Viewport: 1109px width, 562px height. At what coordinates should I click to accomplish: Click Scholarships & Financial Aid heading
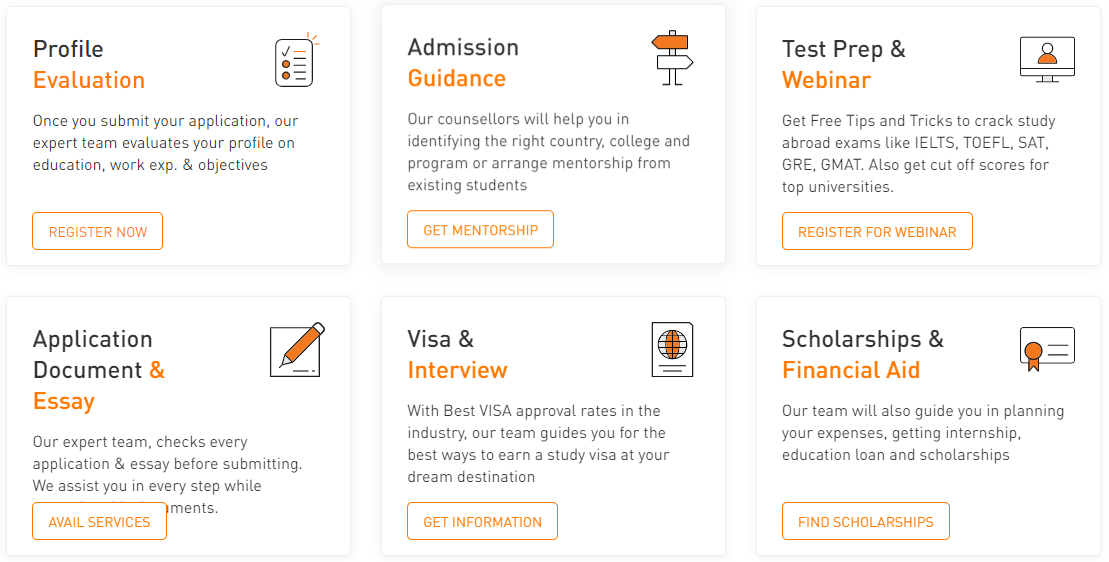pos(862,354)
